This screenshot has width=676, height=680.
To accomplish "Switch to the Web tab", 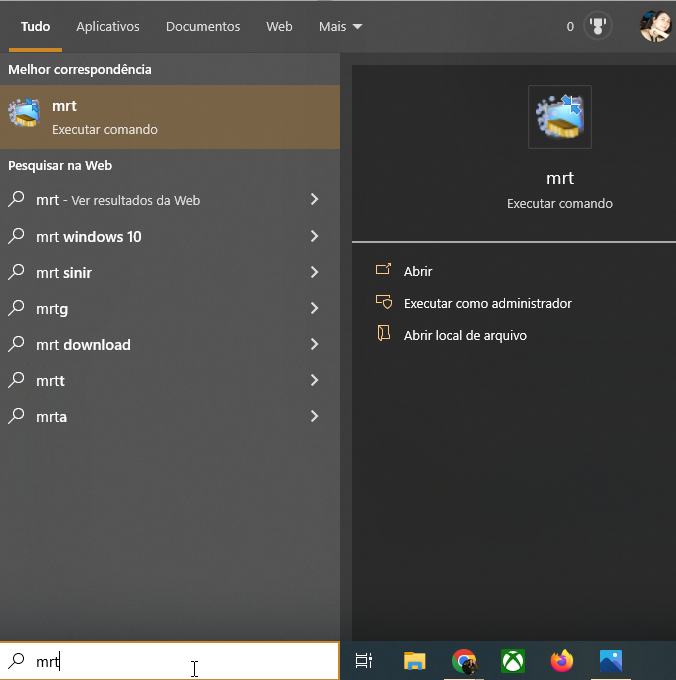I will coord(279,26).
